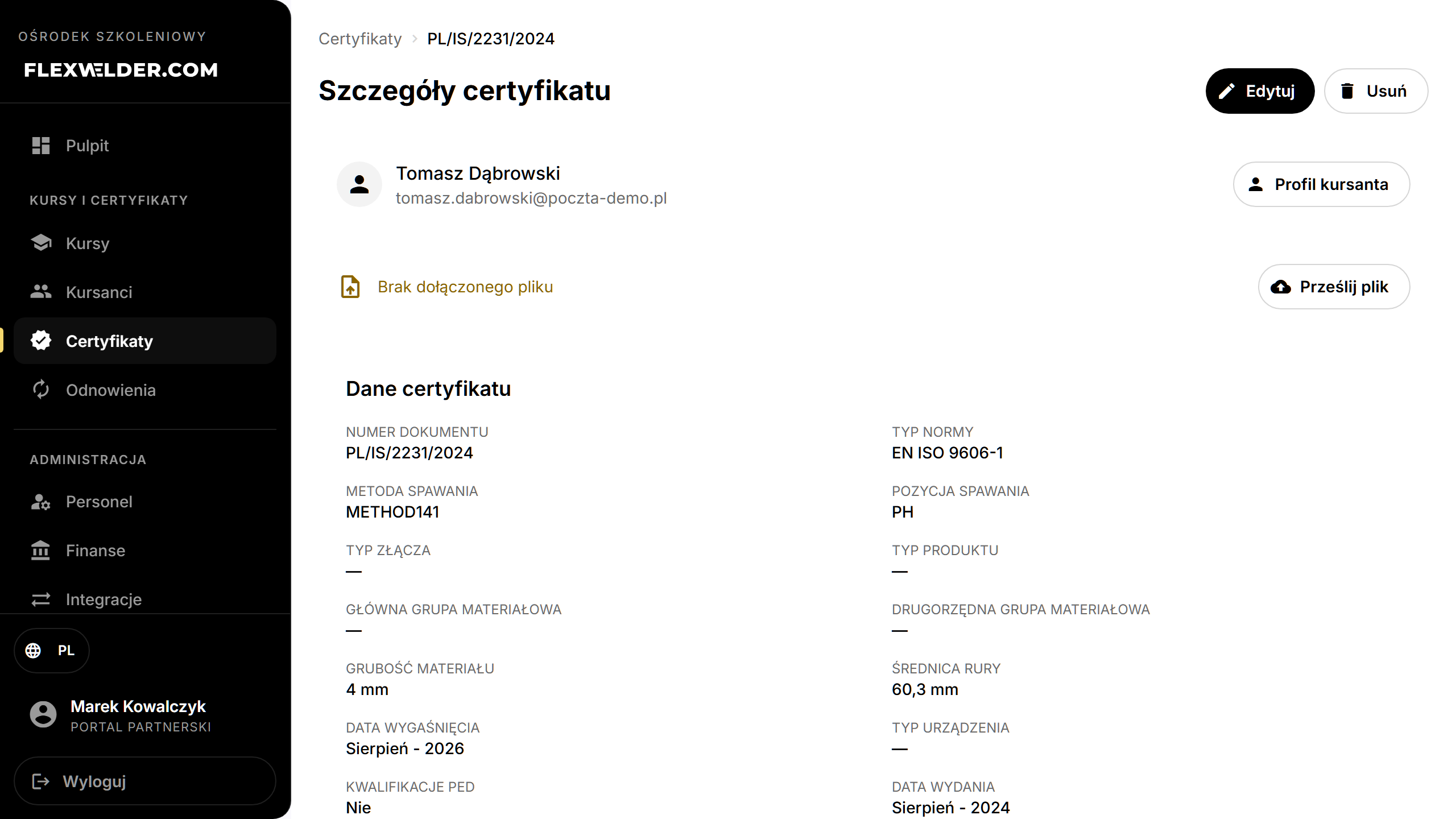The image size is (1456, 819).
Task: Click the missing file document icon
Action: click(350, 287)
